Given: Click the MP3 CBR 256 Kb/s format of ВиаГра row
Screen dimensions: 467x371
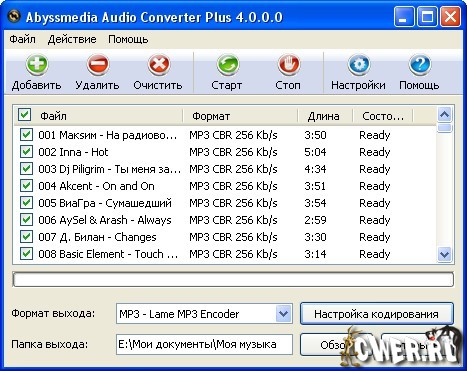Looking at the screenshot, I should click(x=233, y=203).
